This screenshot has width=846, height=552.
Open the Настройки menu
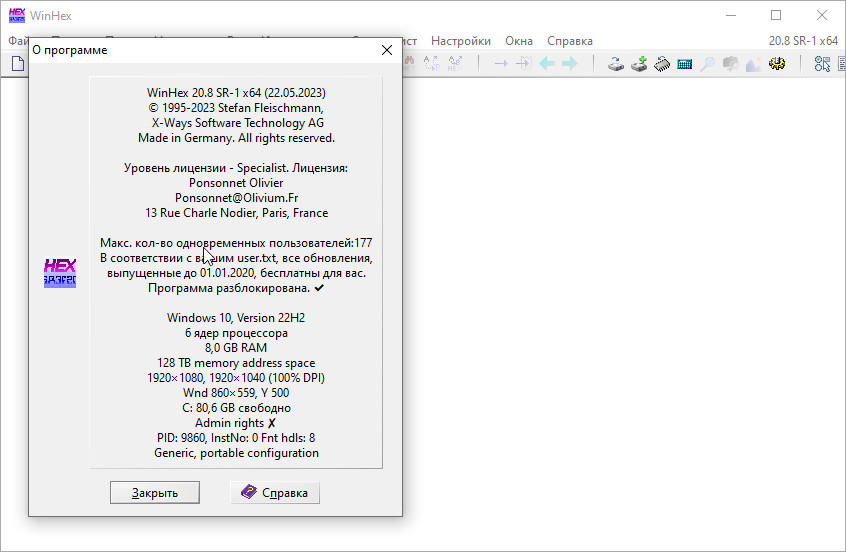(x=461, y=41)
